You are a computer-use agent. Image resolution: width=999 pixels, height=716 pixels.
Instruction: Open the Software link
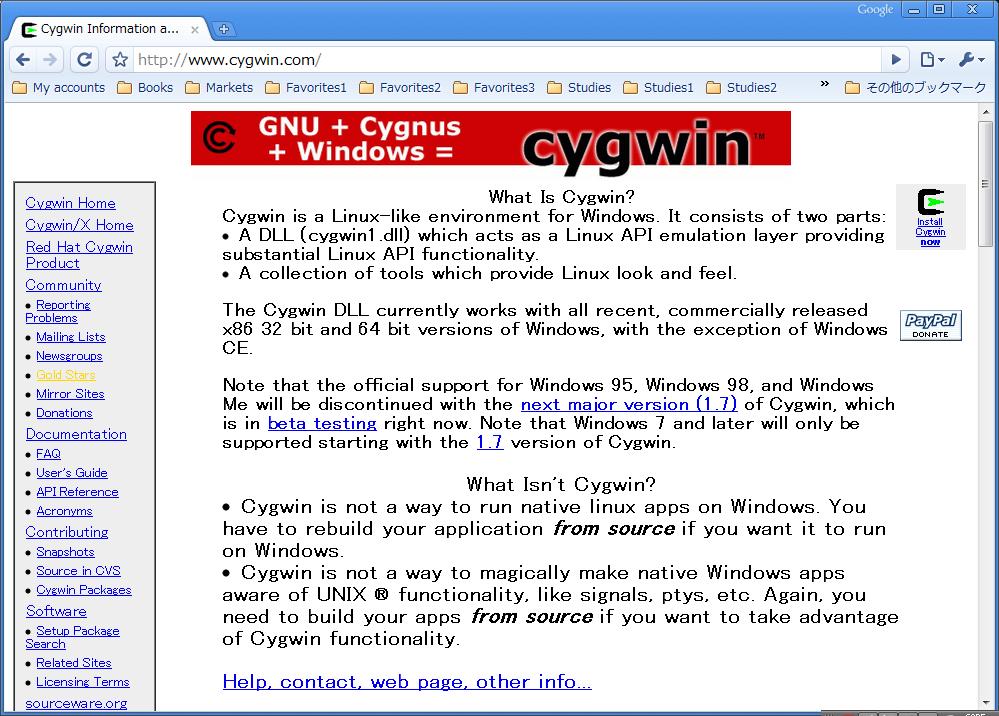56,611
